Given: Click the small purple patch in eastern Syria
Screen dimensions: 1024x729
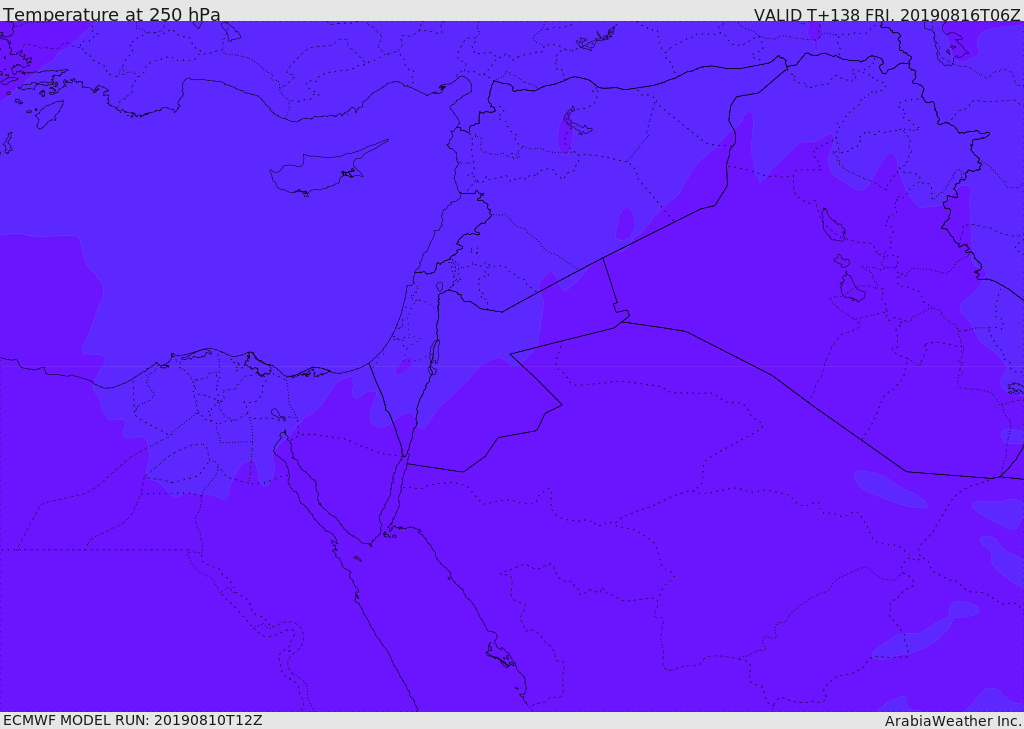Looking at the screenshot, I should 625,223.
